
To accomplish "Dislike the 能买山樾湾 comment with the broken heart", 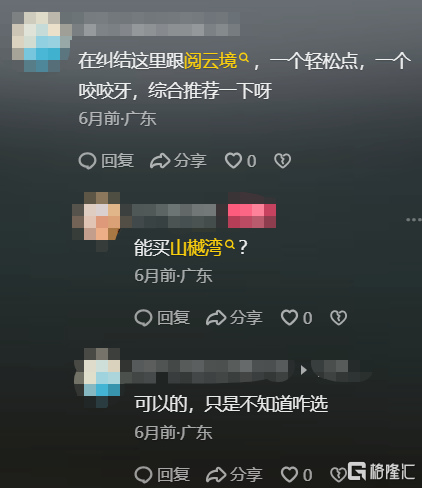I will pos(339,317).
